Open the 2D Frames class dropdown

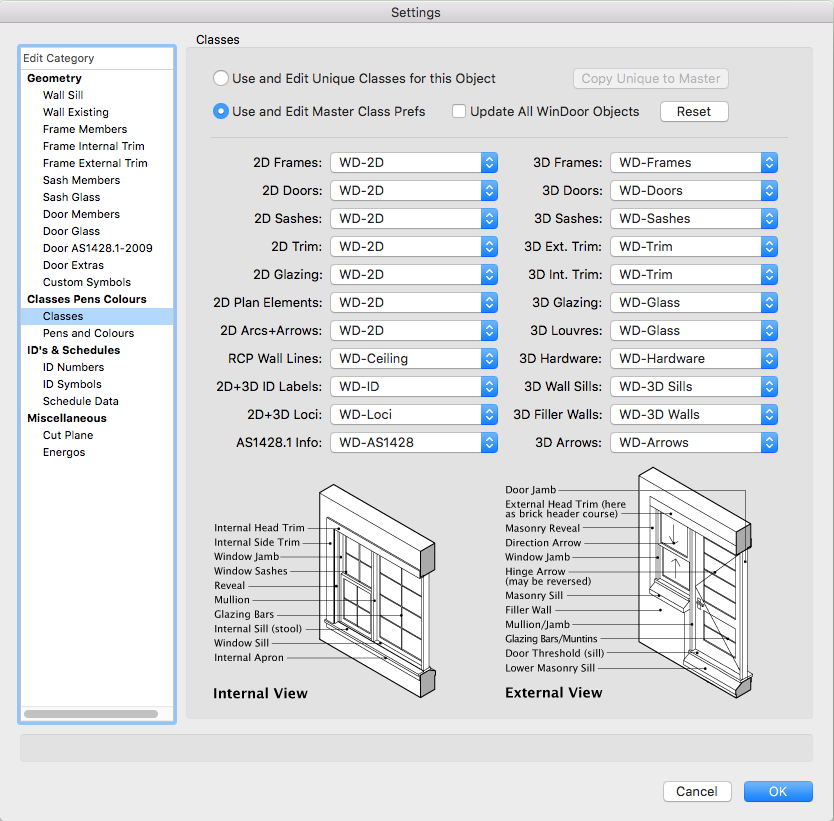413,162
